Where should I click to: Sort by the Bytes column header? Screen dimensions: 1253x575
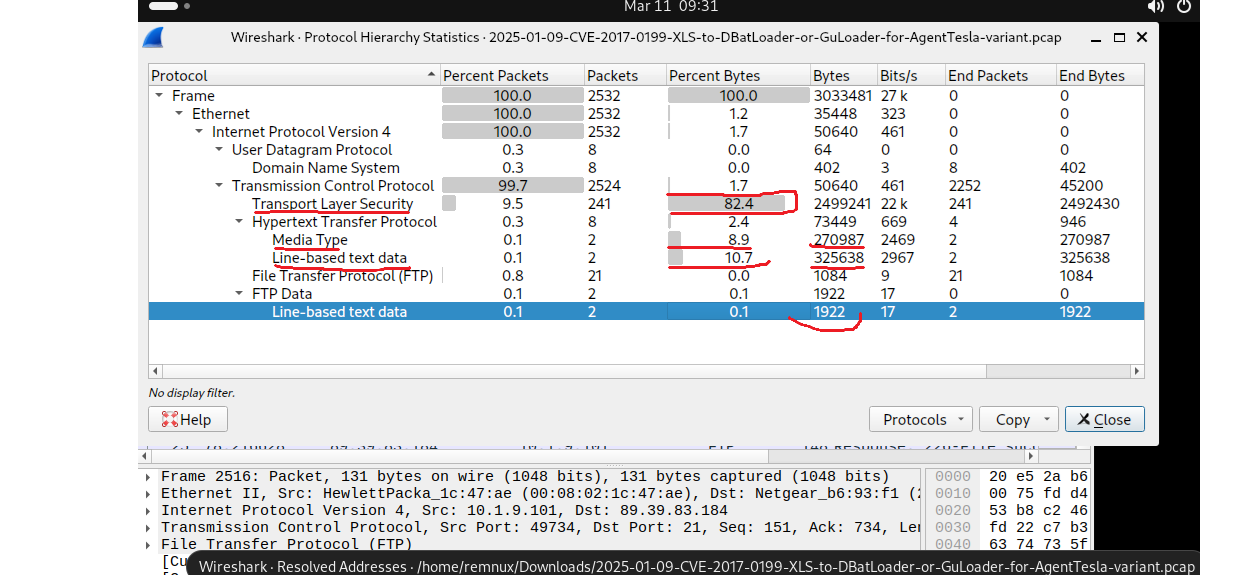pos(843,76)
